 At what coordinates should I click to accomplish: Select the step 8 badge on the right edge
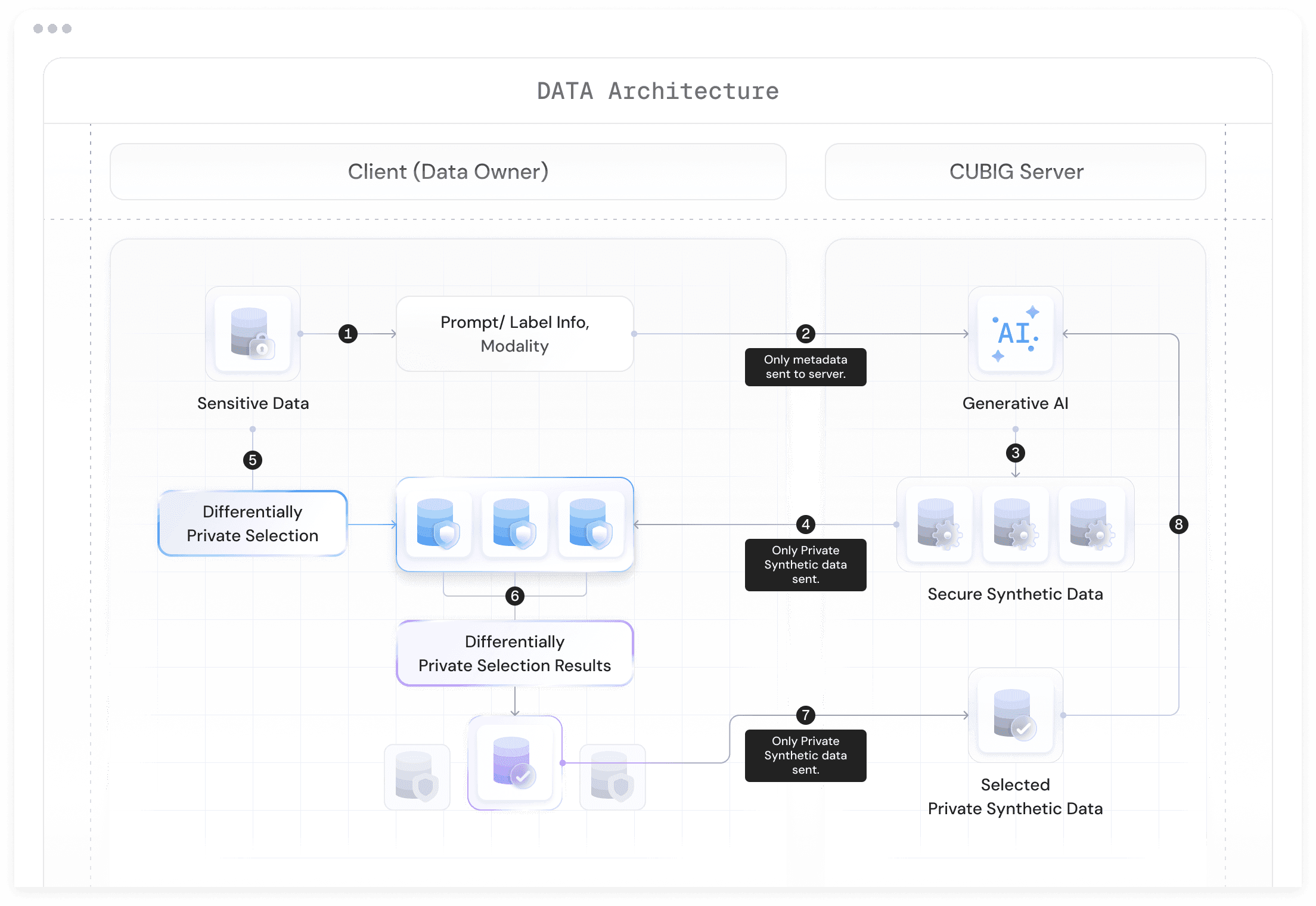pos(1179,525)
